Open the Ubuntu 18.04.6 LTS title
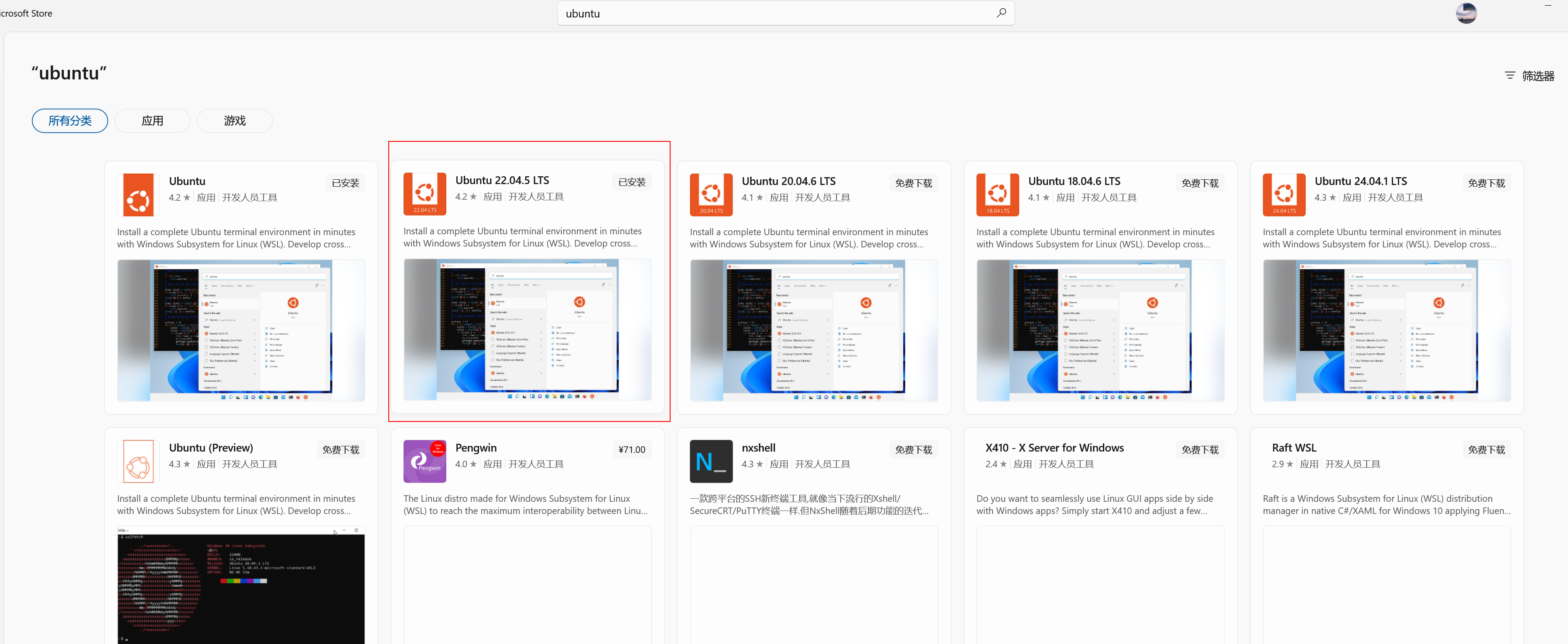 [1075, 182]
